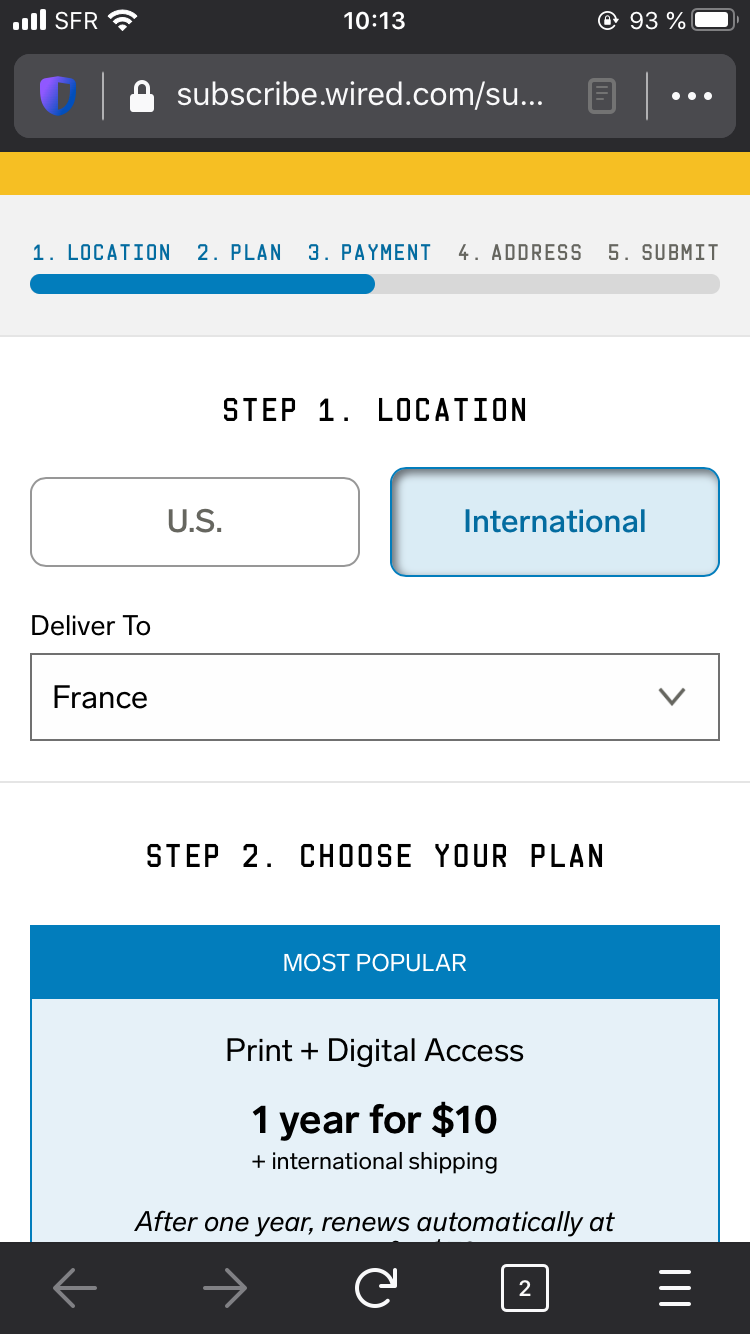Viewport: 750px width, 1334px height.
Task: Select the U.S. location option
Action: tap(195, 522)
